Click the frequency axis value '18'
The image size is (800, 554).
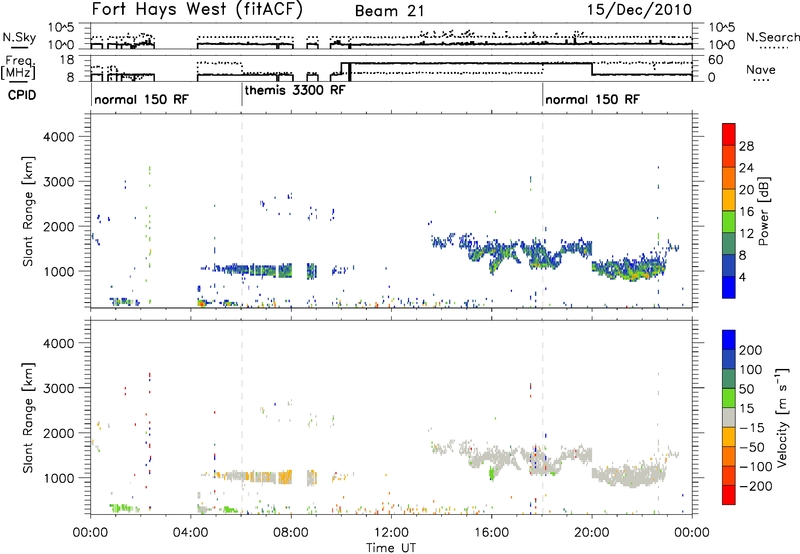tap(67, 60)
